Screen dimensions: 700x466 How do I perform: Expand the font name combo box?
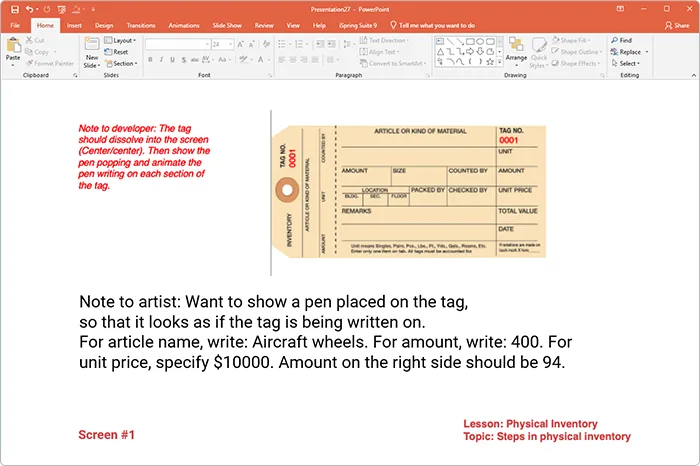click(x=207, y=44)
